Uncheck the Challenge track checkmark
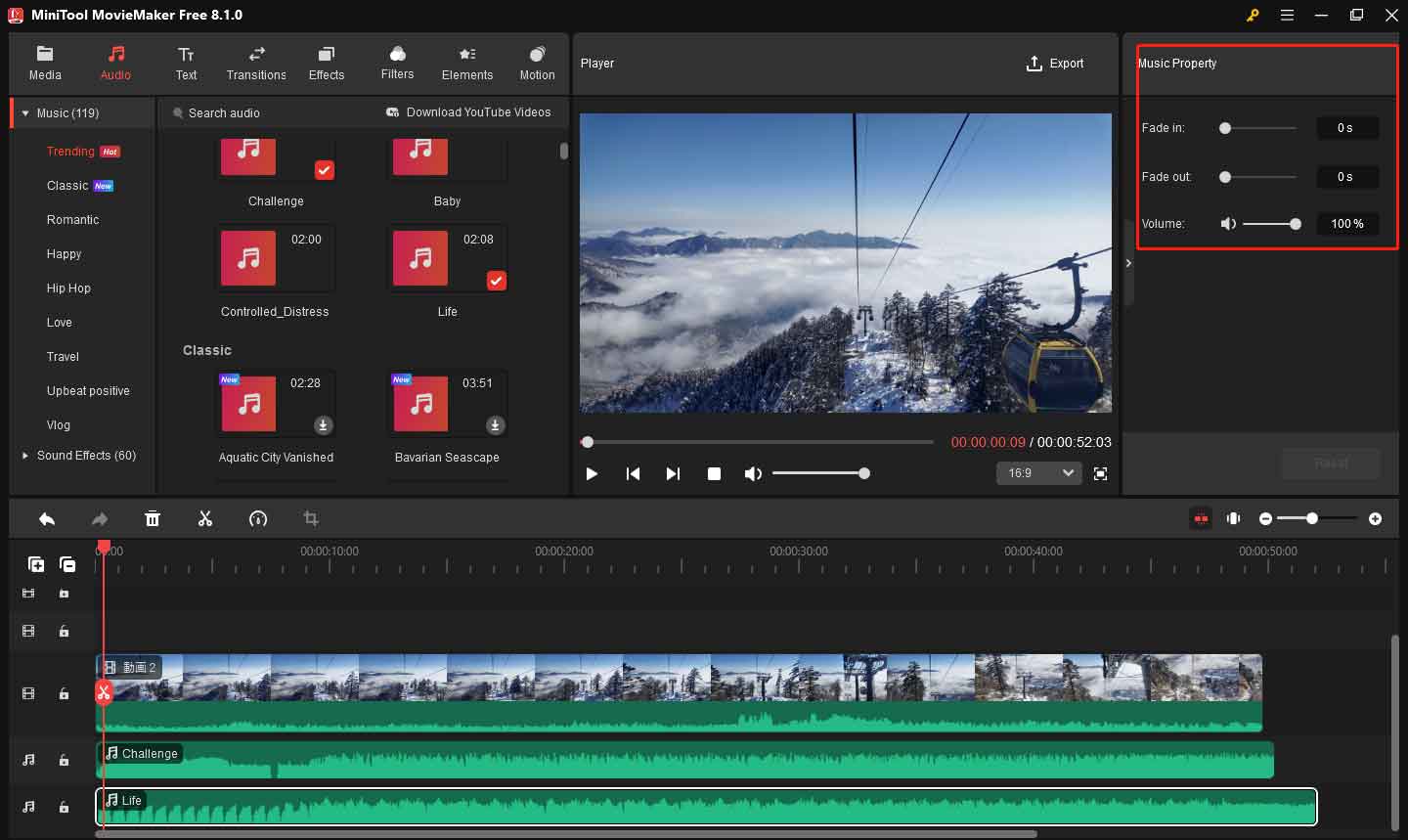This screenshot has height=840, width=1408. click(x=324, y=170)
